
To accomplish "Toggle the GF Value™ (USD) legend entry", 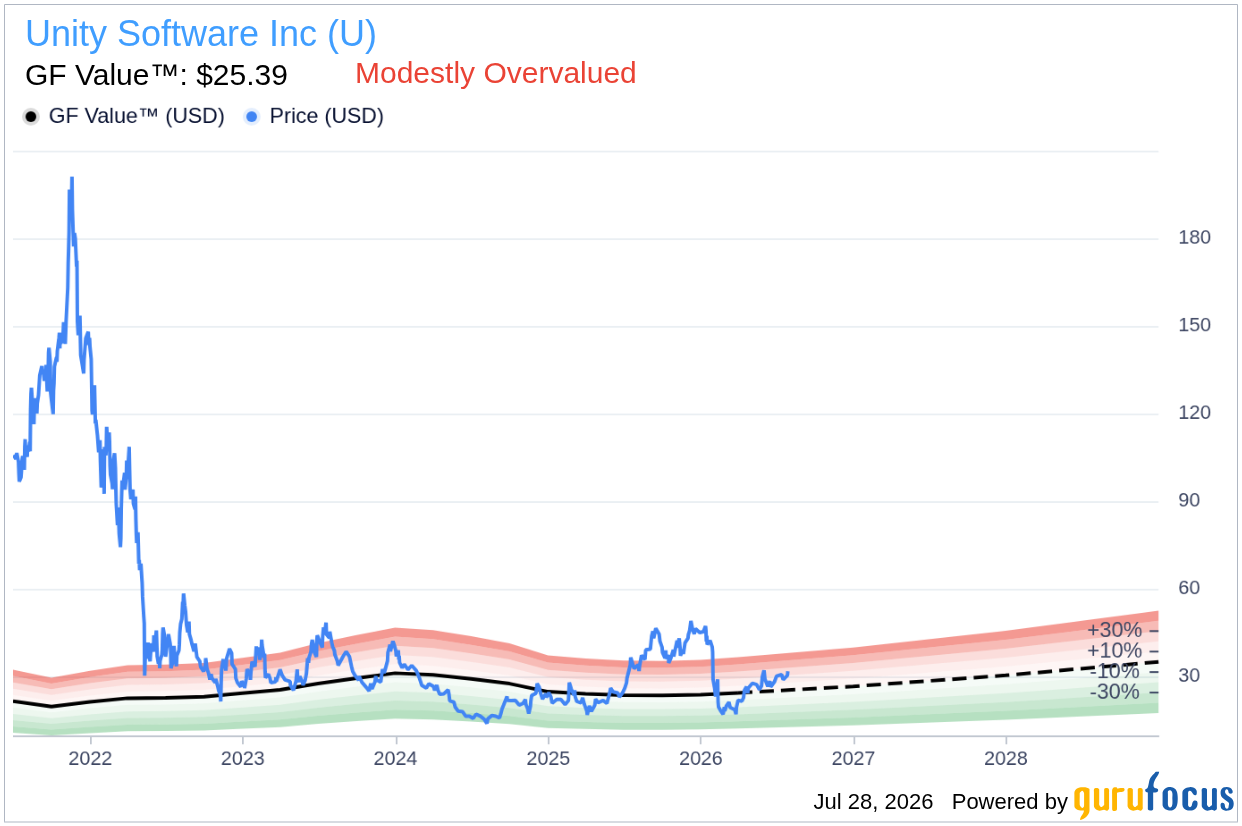I will pyautogui.click(x=124, y=116).
